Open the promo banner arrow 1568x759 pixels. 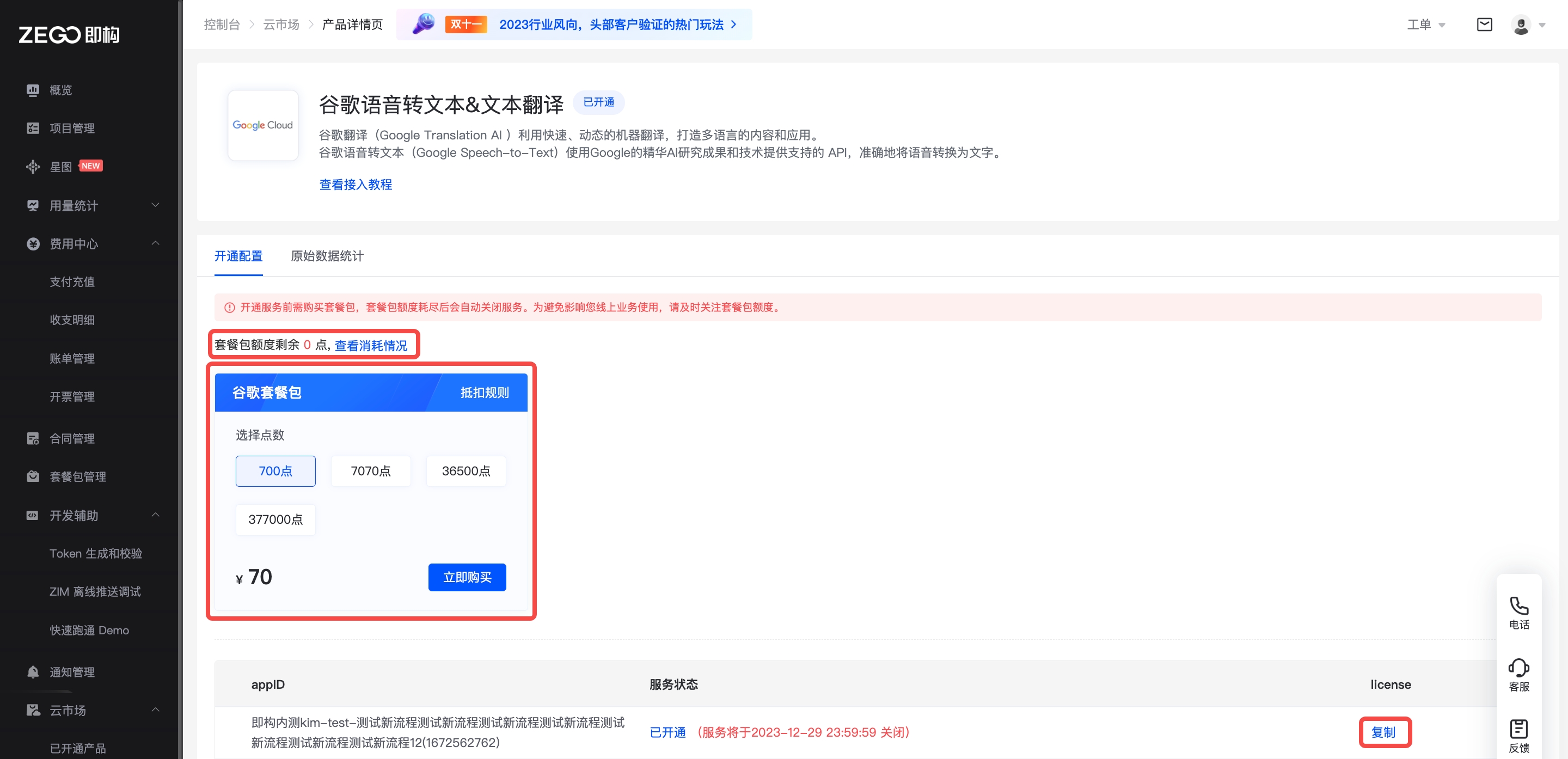(x=733, y=25)
